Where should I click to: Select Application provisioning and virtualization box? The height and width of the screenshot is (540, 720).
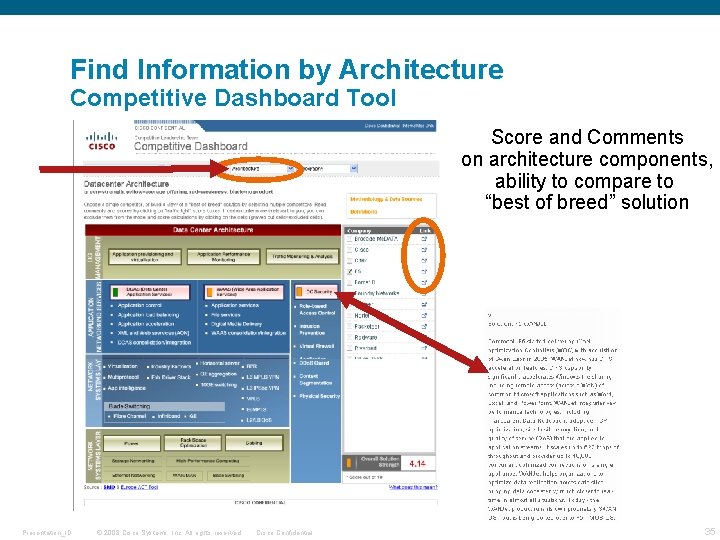point(145,257)
